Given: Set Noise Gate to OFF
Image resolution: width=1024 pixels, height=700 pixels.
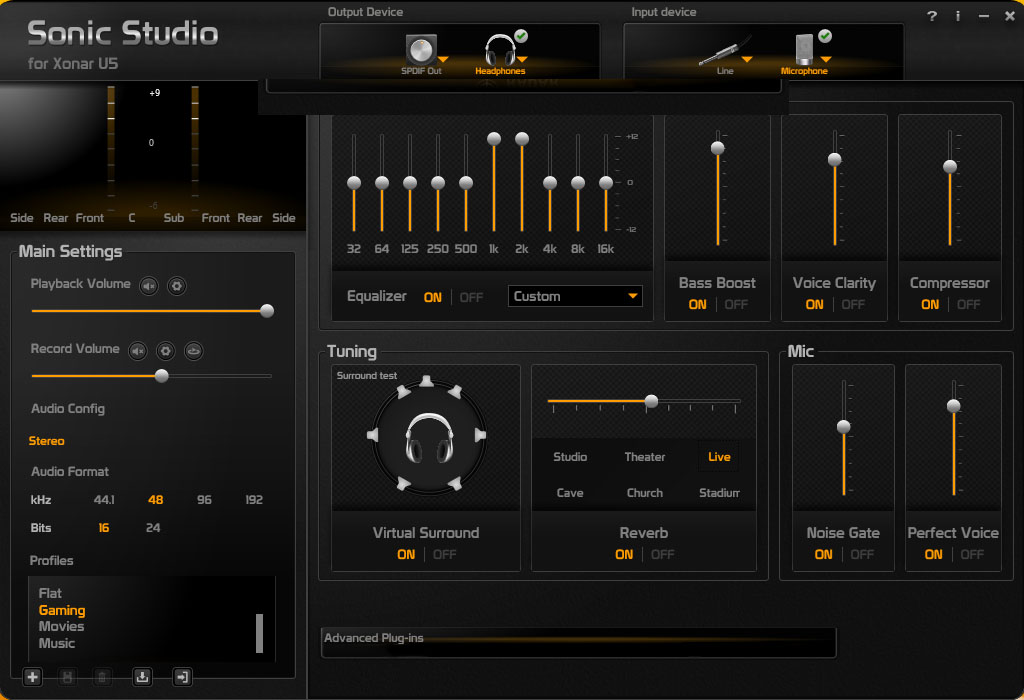Looking at the screenshot, I should 862,554.
